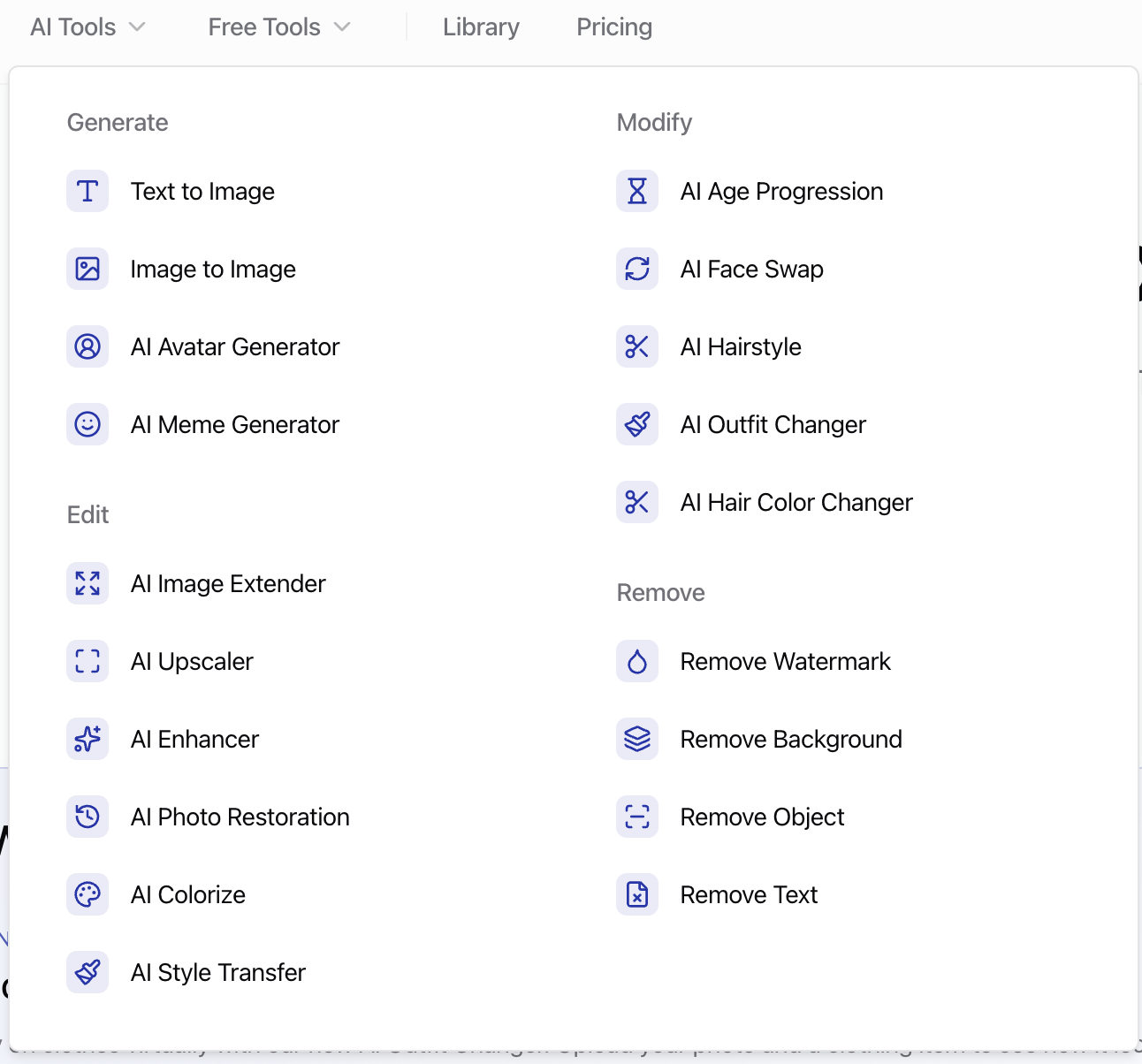
Task: Click the Image to Image icon
Action: pos(88,269)
